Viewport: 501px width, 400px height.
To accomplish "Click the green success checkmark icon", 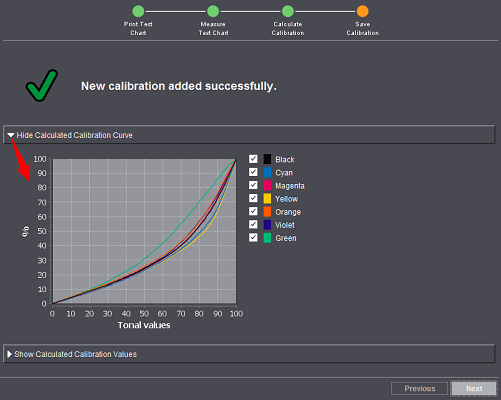I will (42, 85).
